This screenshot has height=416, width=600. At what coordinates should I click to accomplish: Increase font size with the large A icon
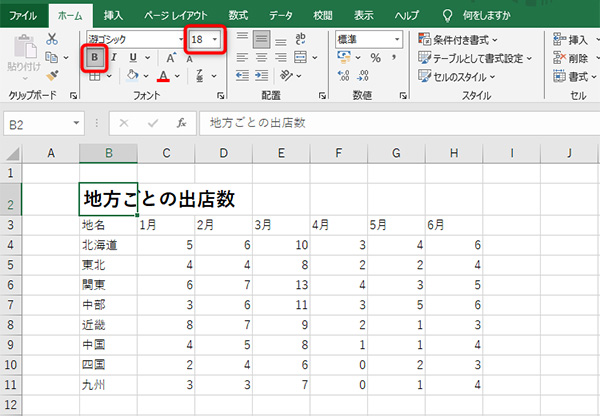pyautogui.click(x=172, y=58)
